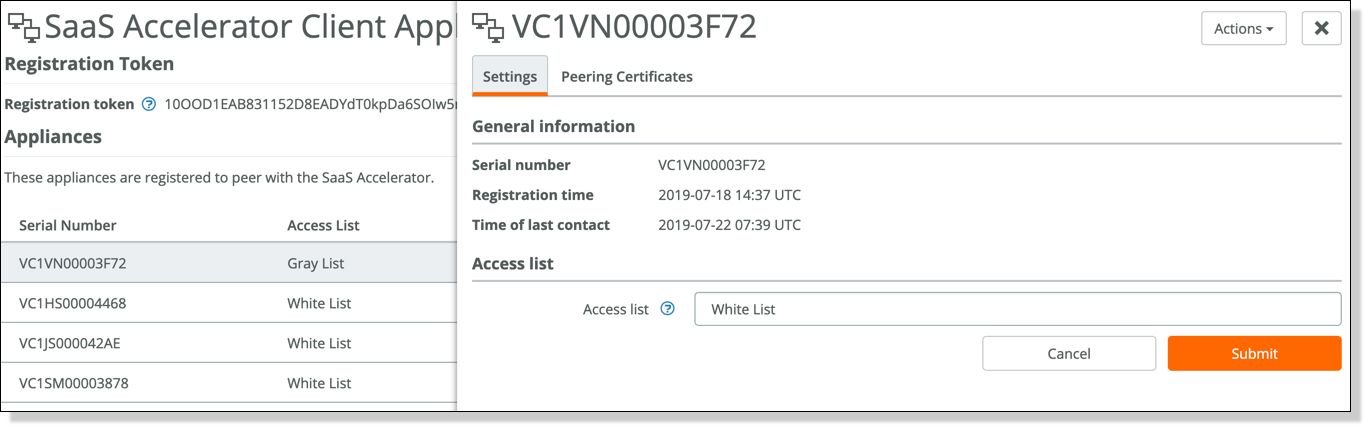Submit the access list change
The image size is (1364, 425).
pyautogui.click(x=1254, y=353)
